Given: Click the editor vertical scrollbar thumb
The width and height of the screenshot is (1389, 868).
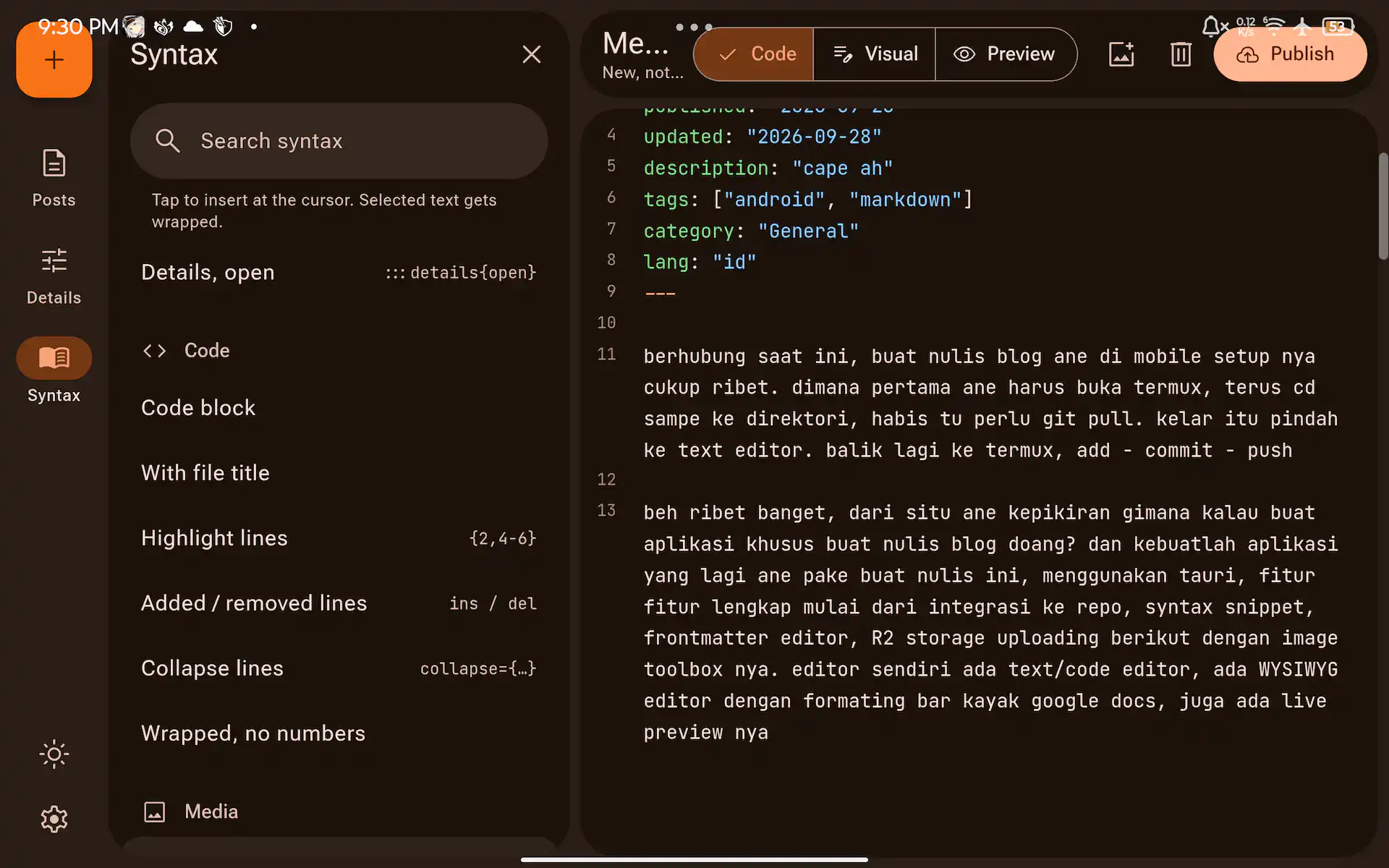Looking at the screenshot, I should (x=1382, y=206).
